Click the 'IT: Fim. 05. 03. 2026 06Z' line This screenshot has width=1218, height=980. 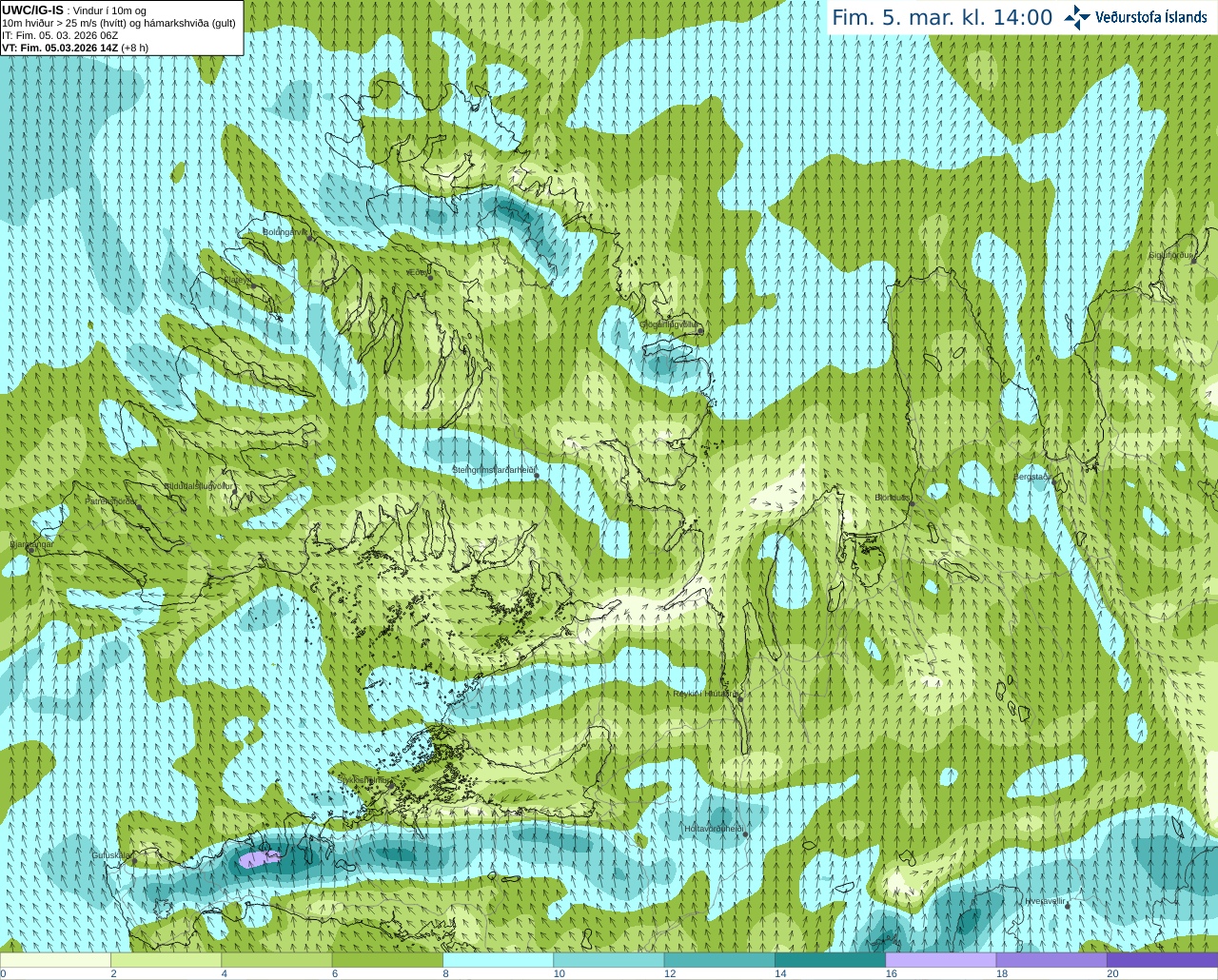[60, 35]
